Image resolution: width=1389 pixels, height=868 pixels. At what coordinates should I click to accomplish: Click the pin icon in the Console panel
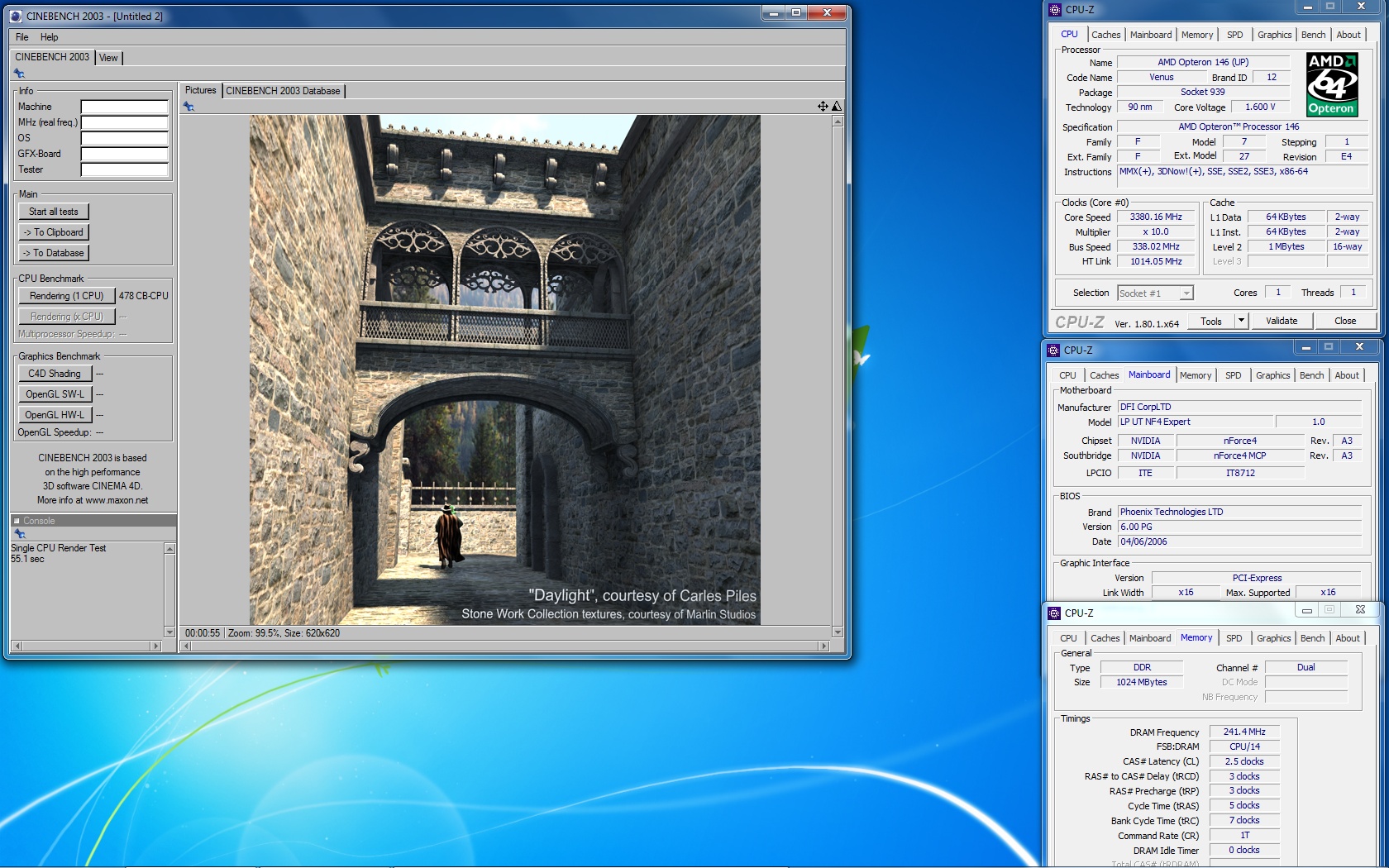coord(20,534)
